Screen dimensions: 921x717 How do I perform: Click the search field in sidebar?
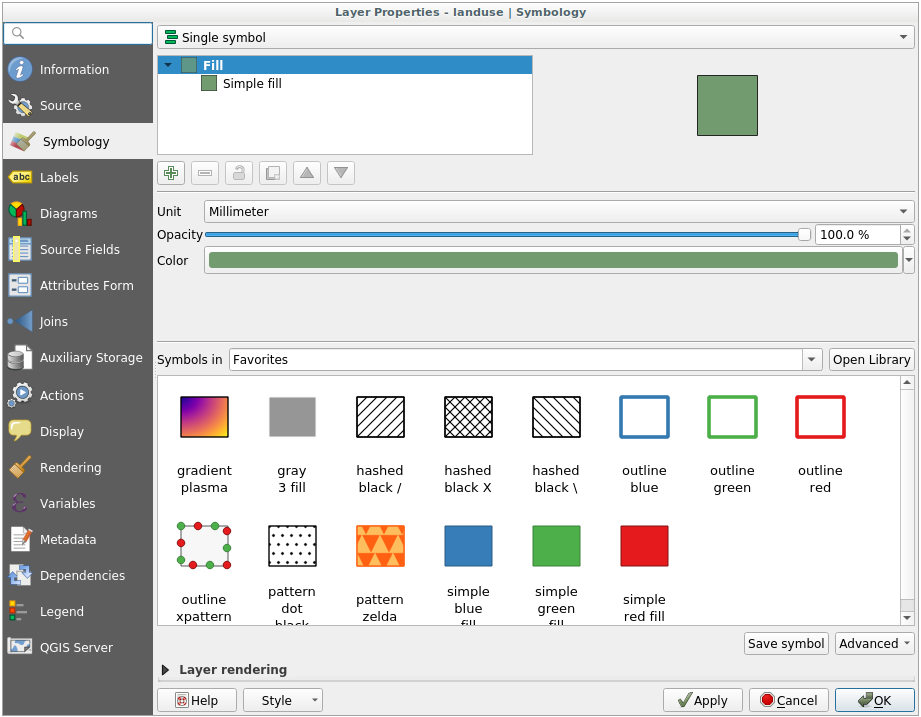click(78, 34)
